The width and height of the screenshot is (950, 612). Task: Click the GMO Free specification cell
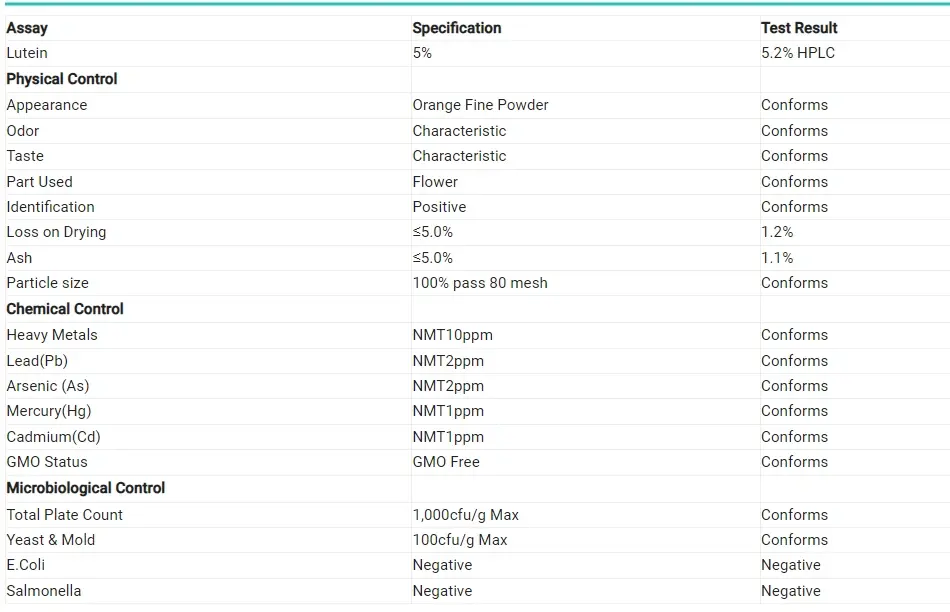click(x=446, y=462)
